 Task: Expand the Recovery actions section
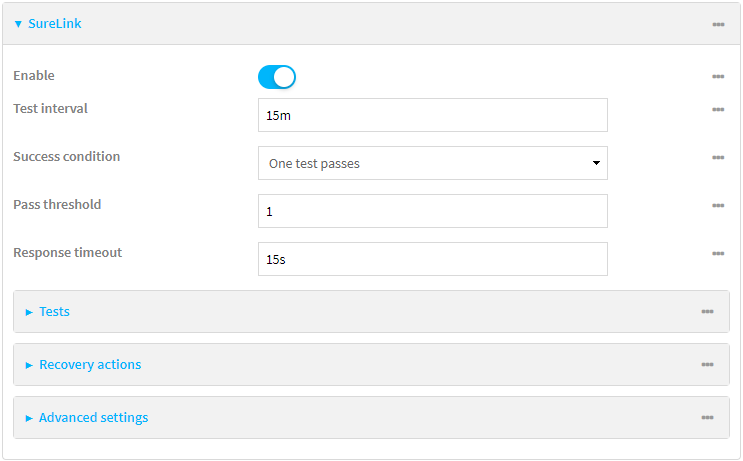click(29, 365)
